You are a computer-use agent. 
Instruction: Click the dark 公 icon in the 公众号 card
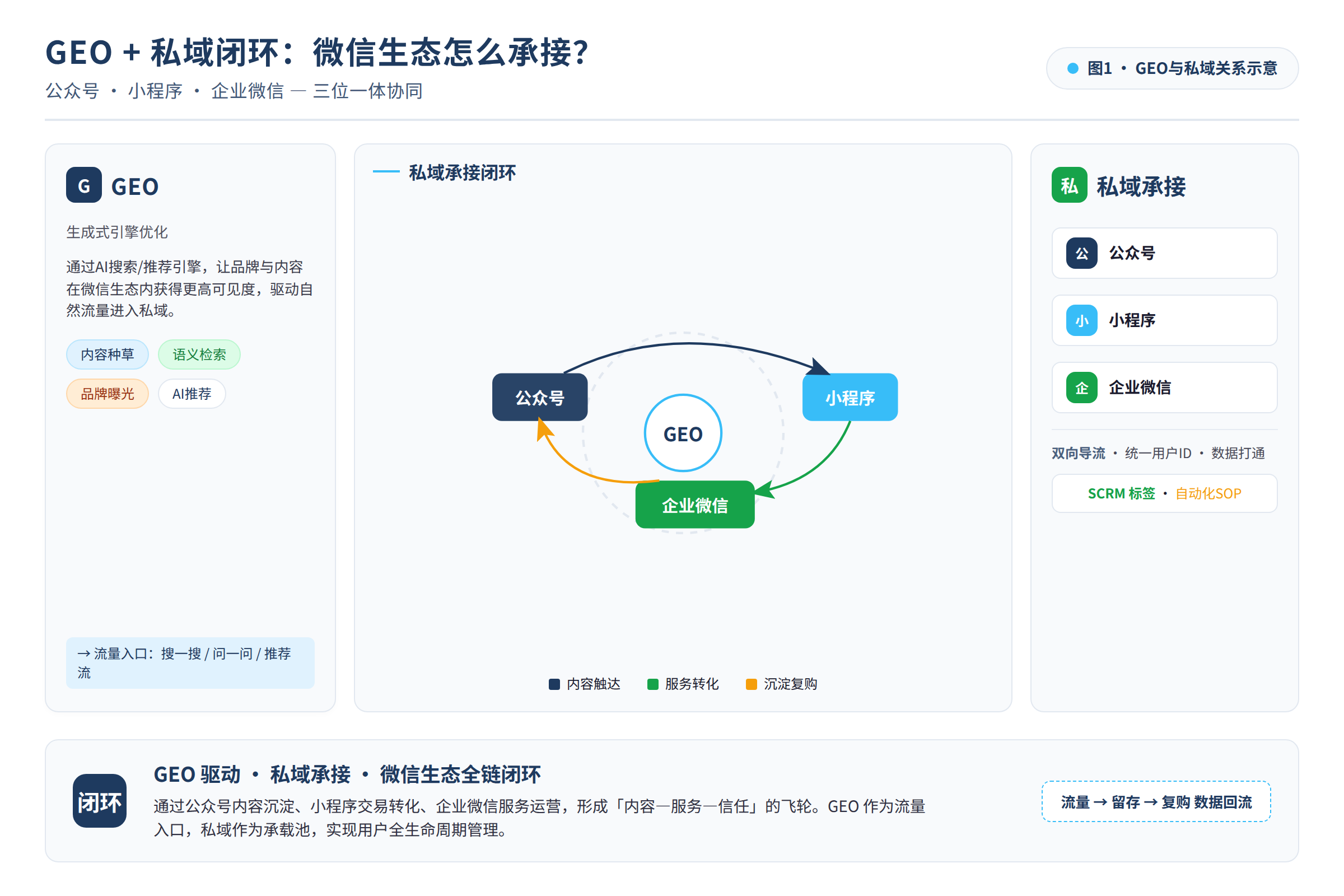coord(1082,253)
